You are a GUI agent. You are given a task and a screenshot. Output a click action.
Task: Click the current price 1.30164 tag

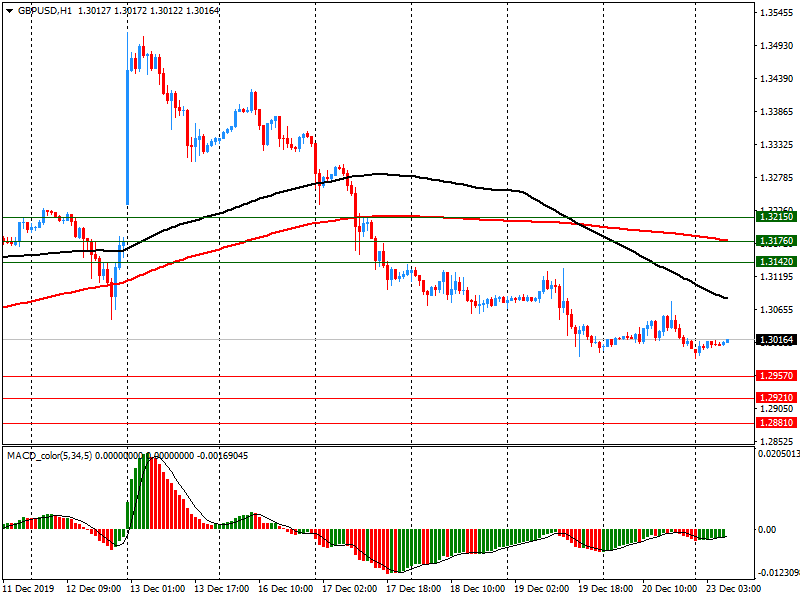pos(776,340)
